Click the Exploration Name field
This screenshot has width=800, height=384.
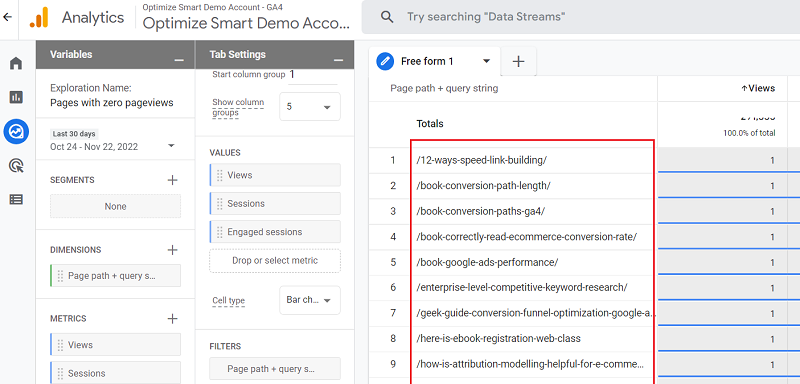[x=112, y=103]
